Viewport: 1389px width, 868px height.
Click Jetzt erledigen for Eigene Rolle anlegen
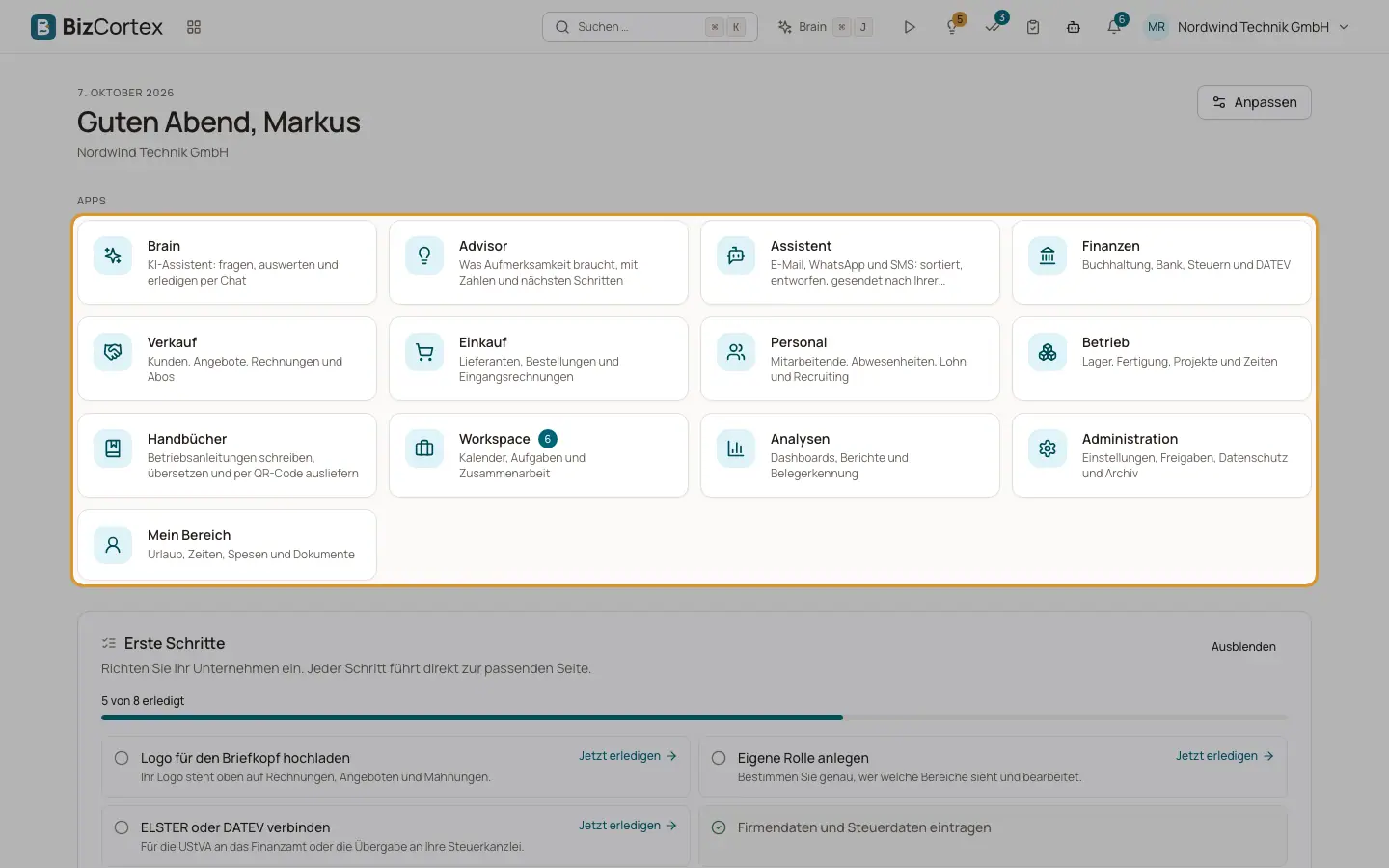pyautogui.click(x=1225, y=756)
